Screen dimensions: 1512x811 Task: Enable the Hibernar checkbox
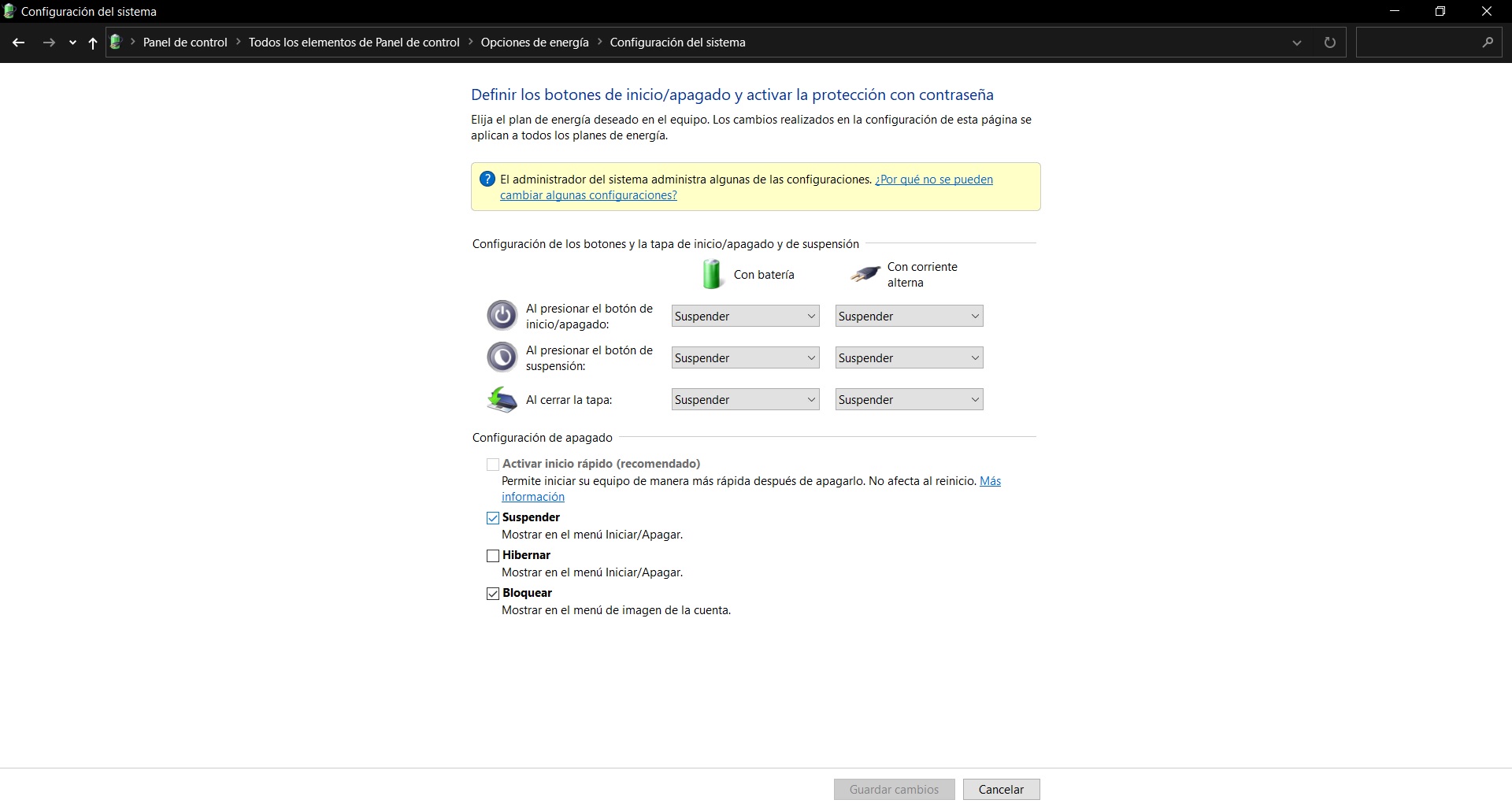pyautogui.click(x=493, y=556)
